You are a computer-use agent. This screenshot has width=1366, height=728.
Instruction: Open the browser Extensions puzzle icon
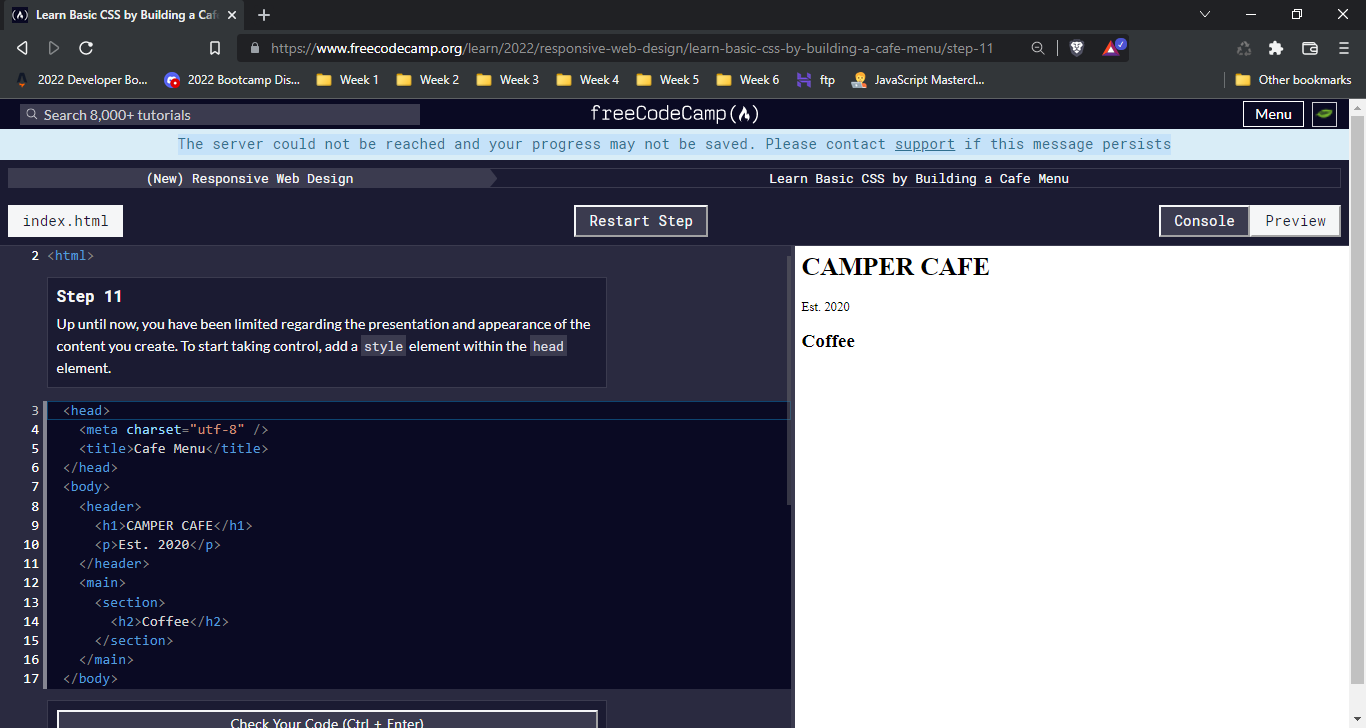tap(1275, 47)
